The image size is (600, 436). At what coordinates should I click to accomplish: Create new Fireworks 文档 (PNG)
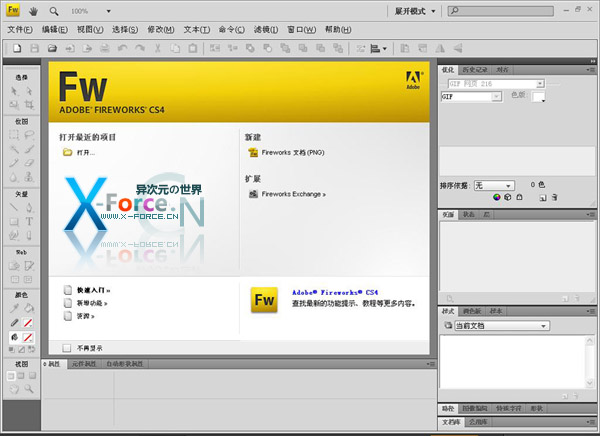point(286,152)
